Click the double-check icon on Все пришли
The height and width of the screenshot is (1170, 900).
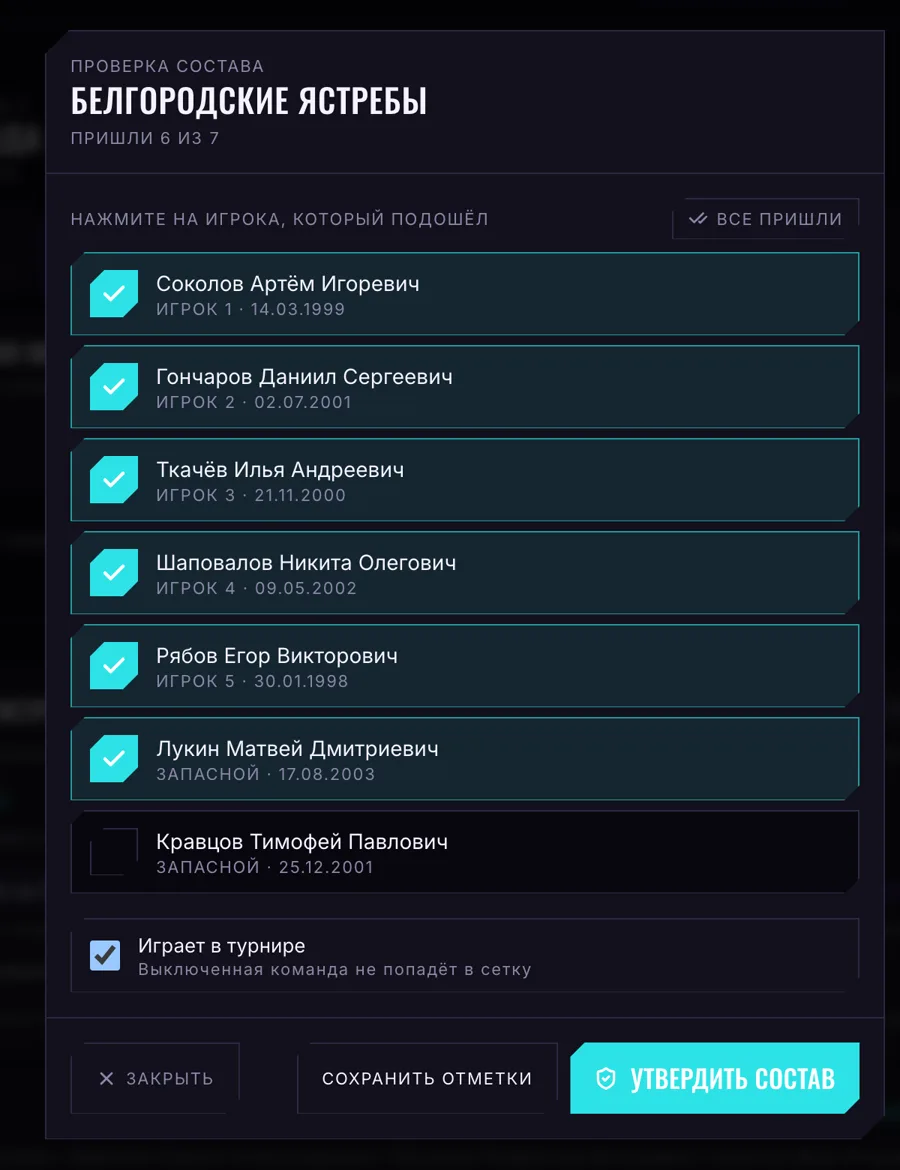tap(698, 219)
